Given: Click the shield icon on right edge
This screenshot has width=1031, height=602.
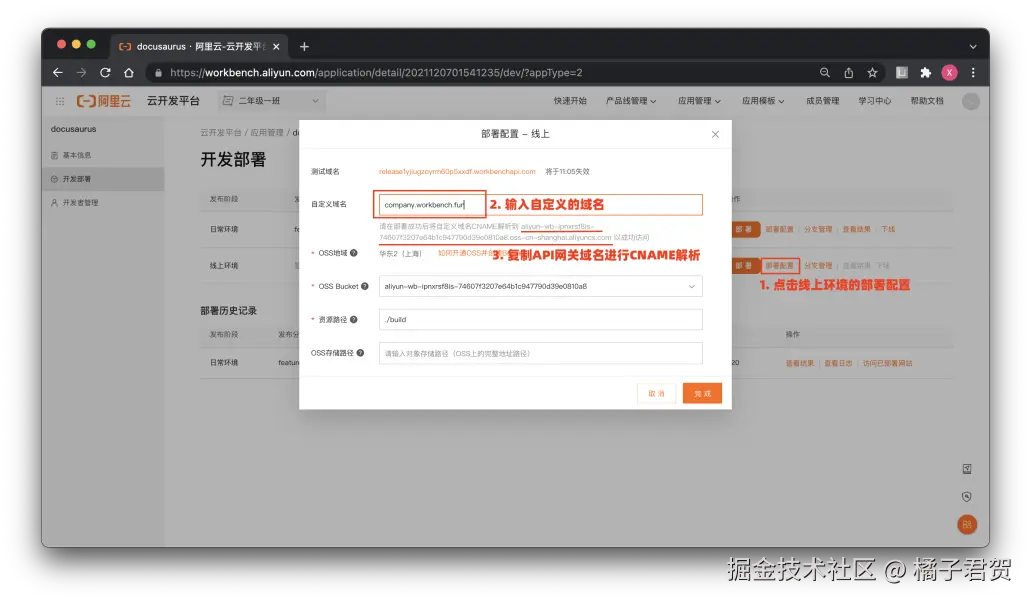Looking at the screenshot, I should 967,497.
